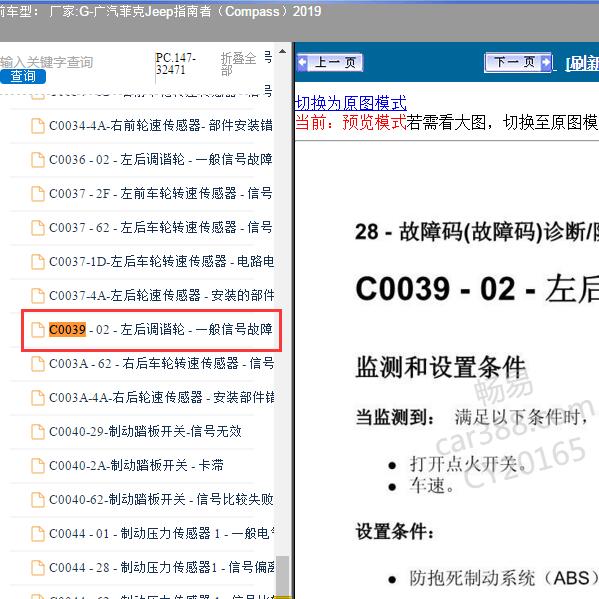Click the scroll-up arrow of the tree list
The width and height of the screenshot is (599, 599).
click(282, 51)
